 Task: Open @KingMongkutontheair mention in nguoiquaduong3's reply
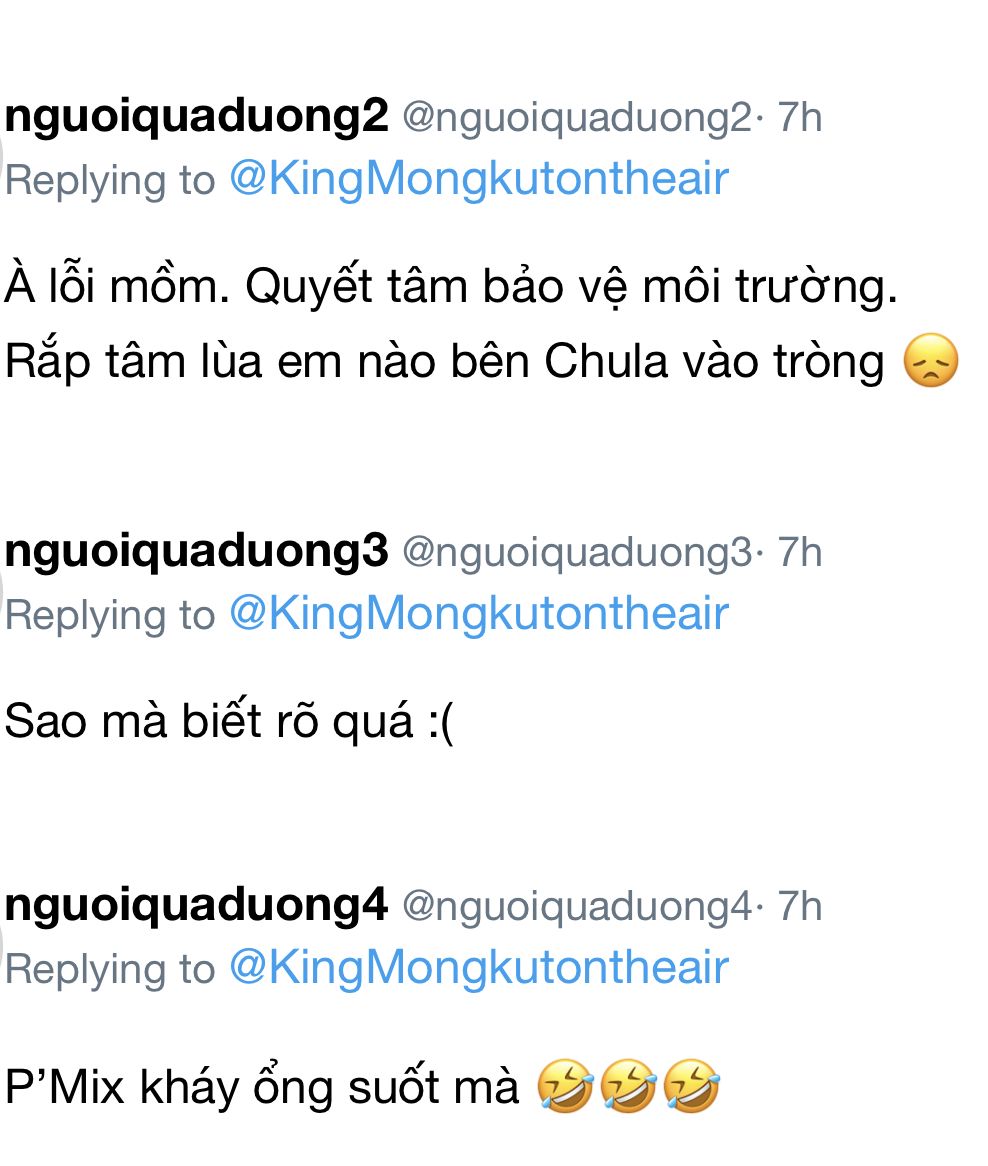(479, 613)
